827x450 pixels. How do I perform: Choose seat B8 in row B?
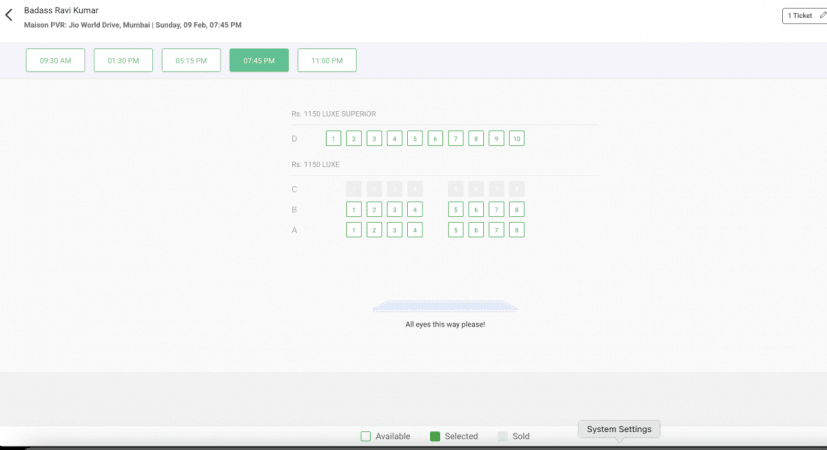coord(516,210)
